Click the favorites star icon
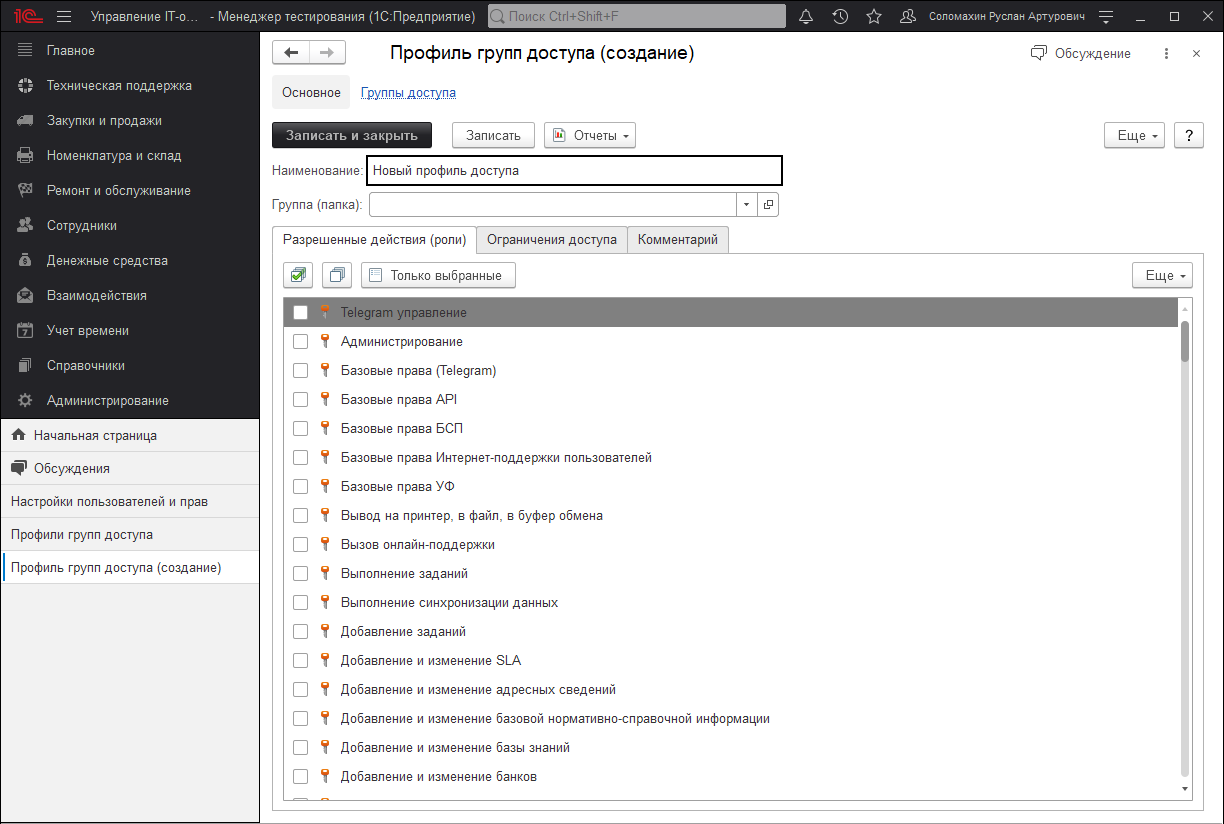Viewport: 1224px width, 824px height. tap(874, 17)
